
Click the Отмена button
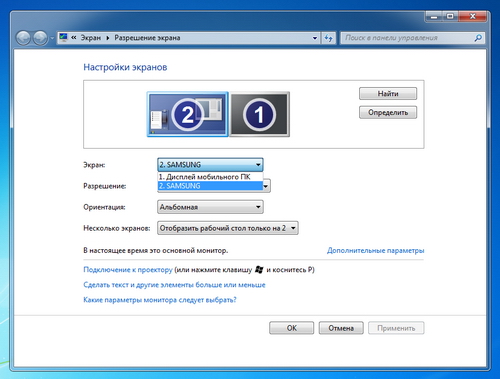341,328
